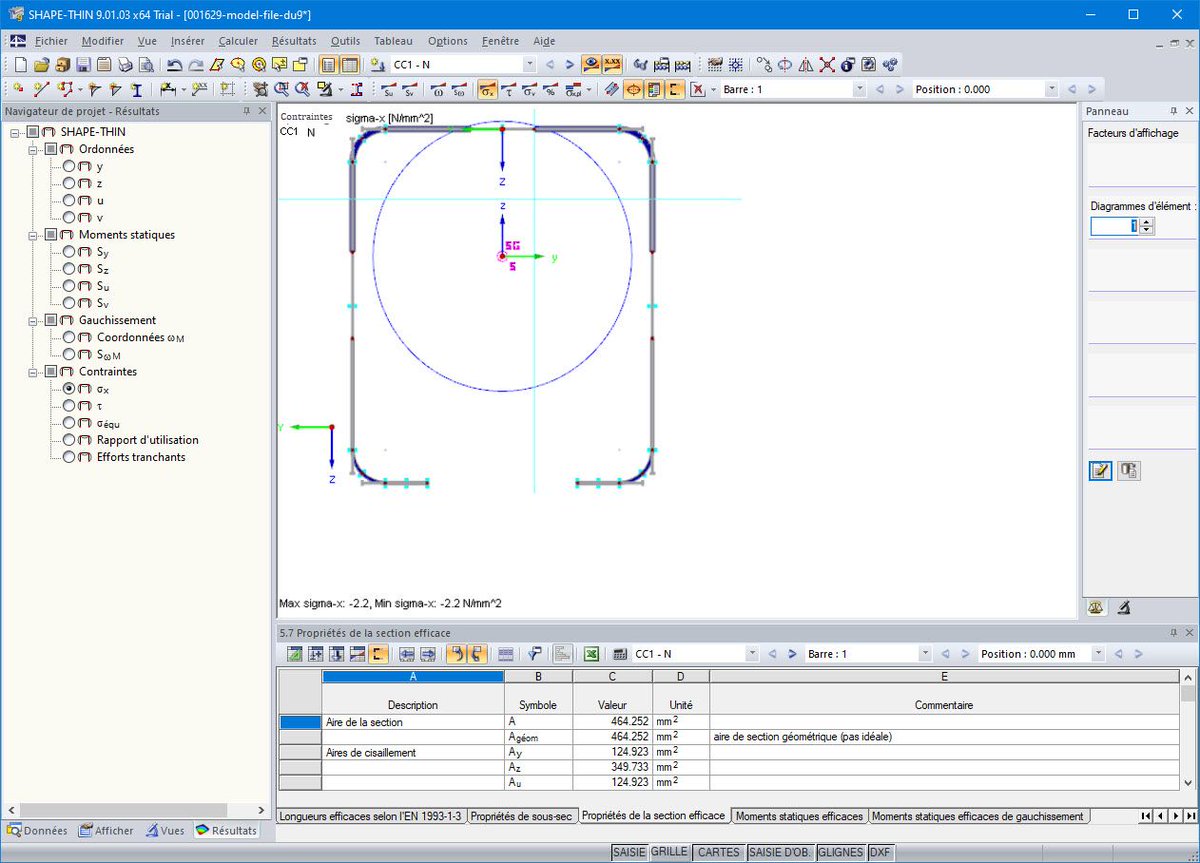Image resolution: width=1200 pixels, height=863 pixels.
Task: Select Rapport d'utilisation radio button
Action: coord(69,440)
